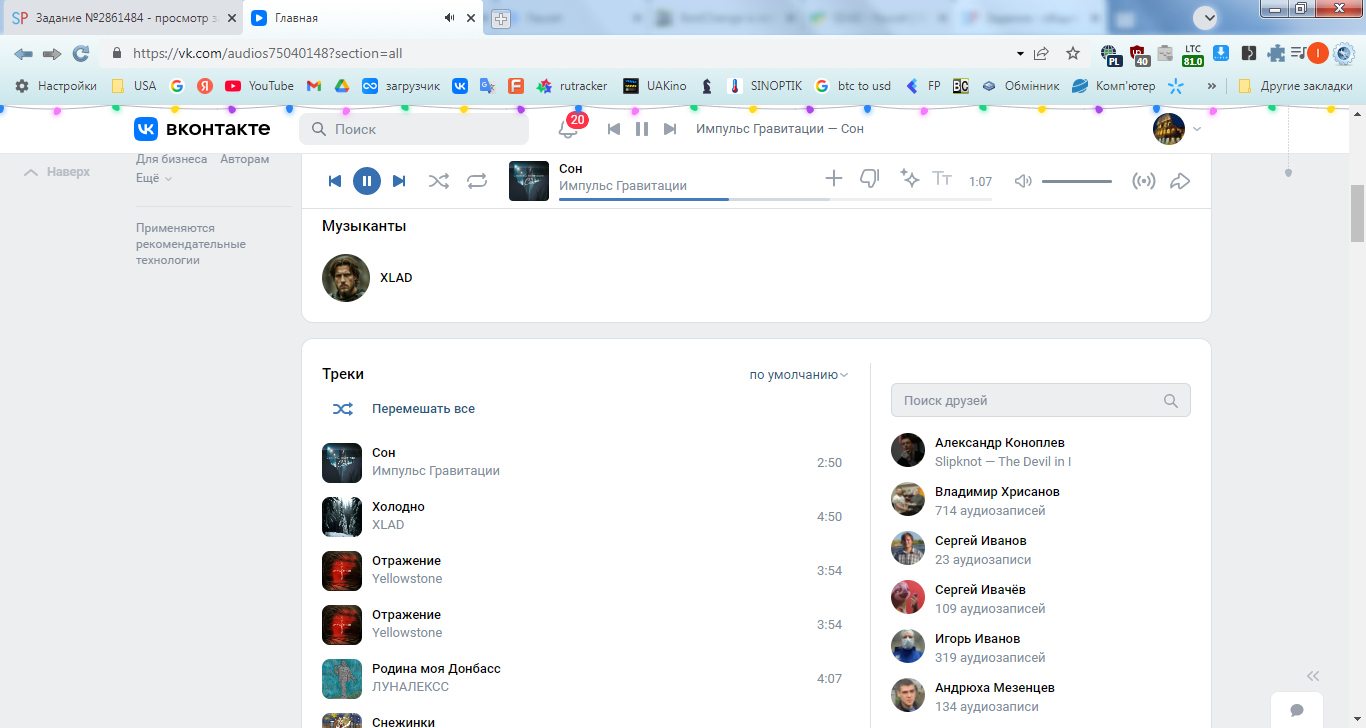Image resolution: width=1366 pixels, height=728 pixels.
Task: Click the header previous track icon
Action: click(614, 129)
